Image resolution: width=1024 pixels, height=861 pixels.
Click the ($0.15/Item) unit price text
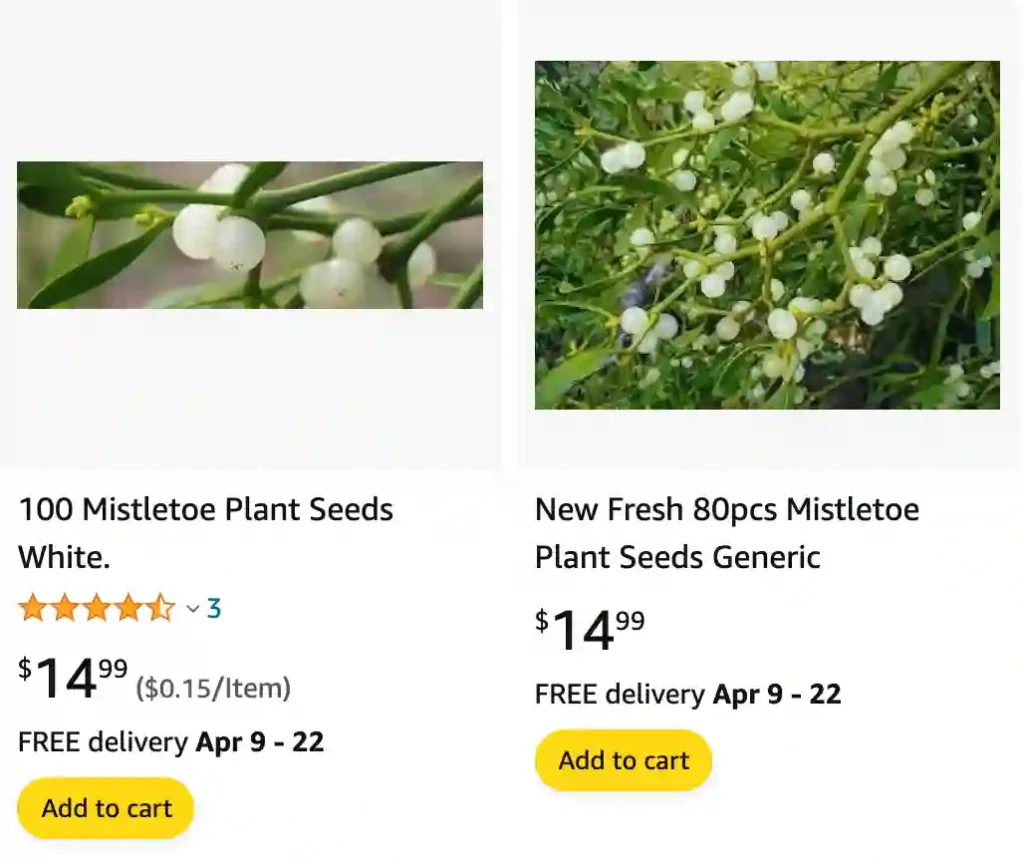click(213, 688)
